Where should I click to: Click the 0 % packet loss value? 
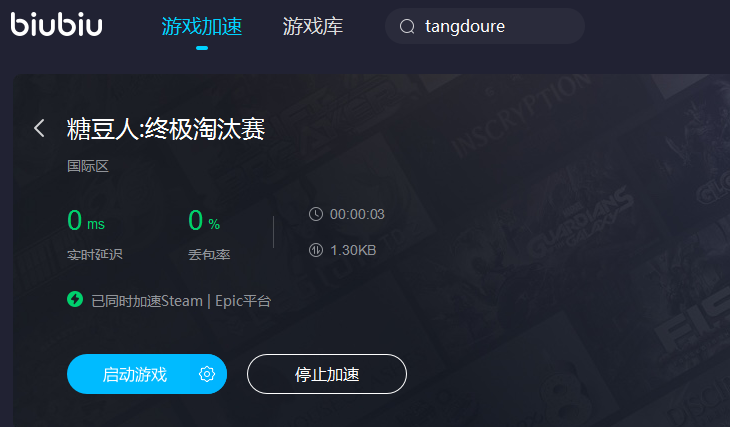[x=204, y=220]
